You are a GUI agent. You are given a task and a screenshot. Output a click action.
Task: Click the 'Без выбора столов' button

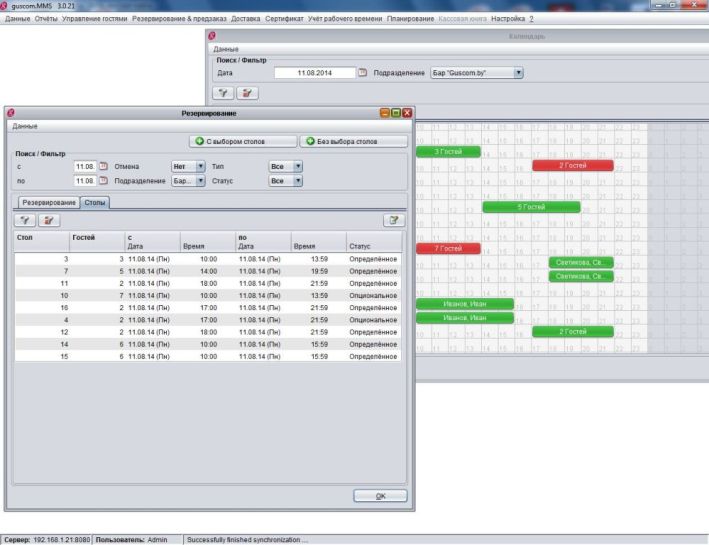352,142
